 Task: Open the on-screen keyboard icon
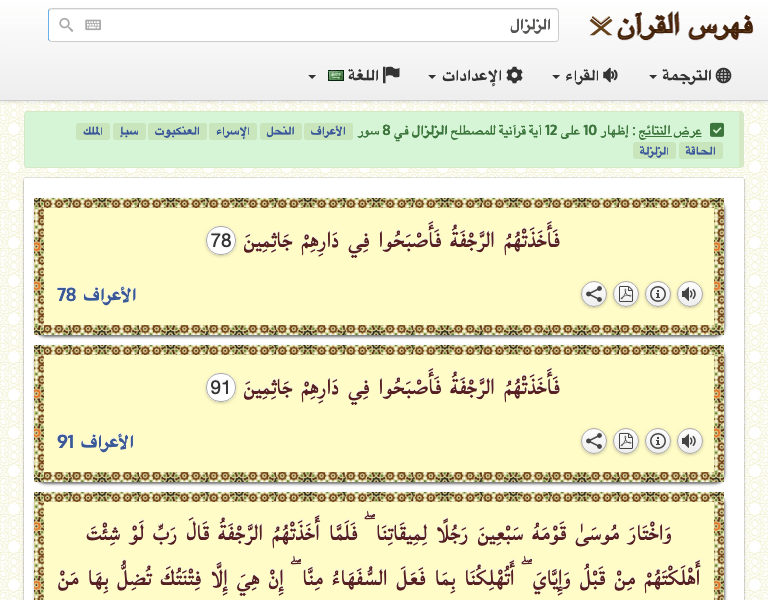[93, 25]
